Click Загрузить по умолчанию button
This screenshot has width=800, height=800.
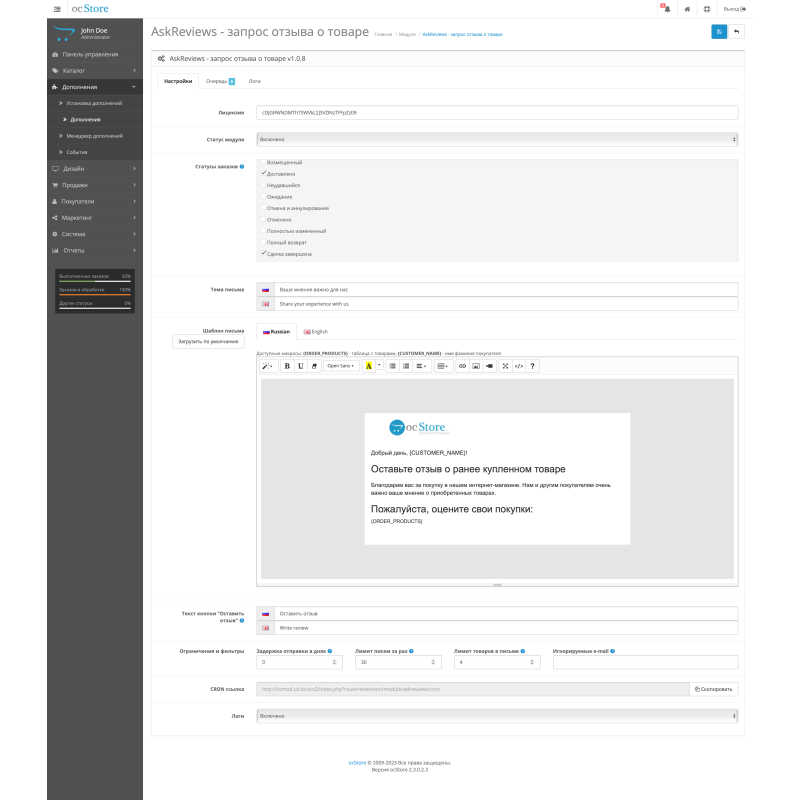click(x=208, y=341)
